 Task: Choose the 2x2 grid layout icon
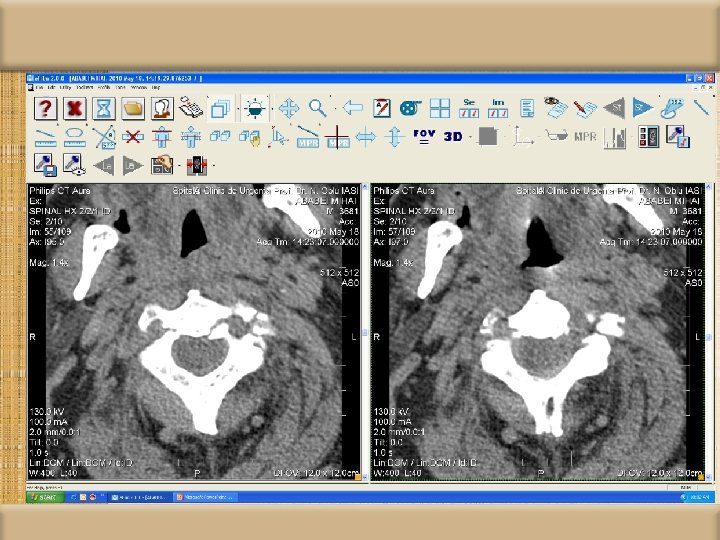(440, 108)
